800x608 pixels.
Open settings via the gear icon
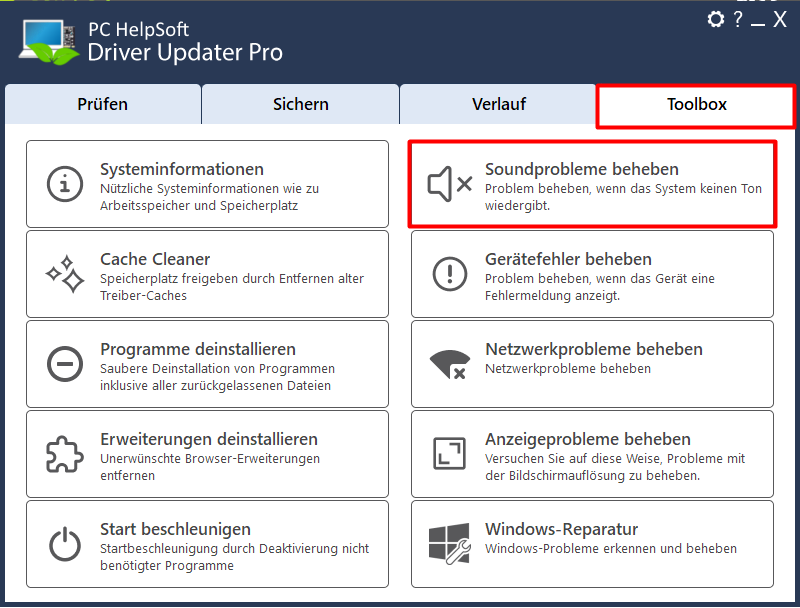(x=715, y=19)
